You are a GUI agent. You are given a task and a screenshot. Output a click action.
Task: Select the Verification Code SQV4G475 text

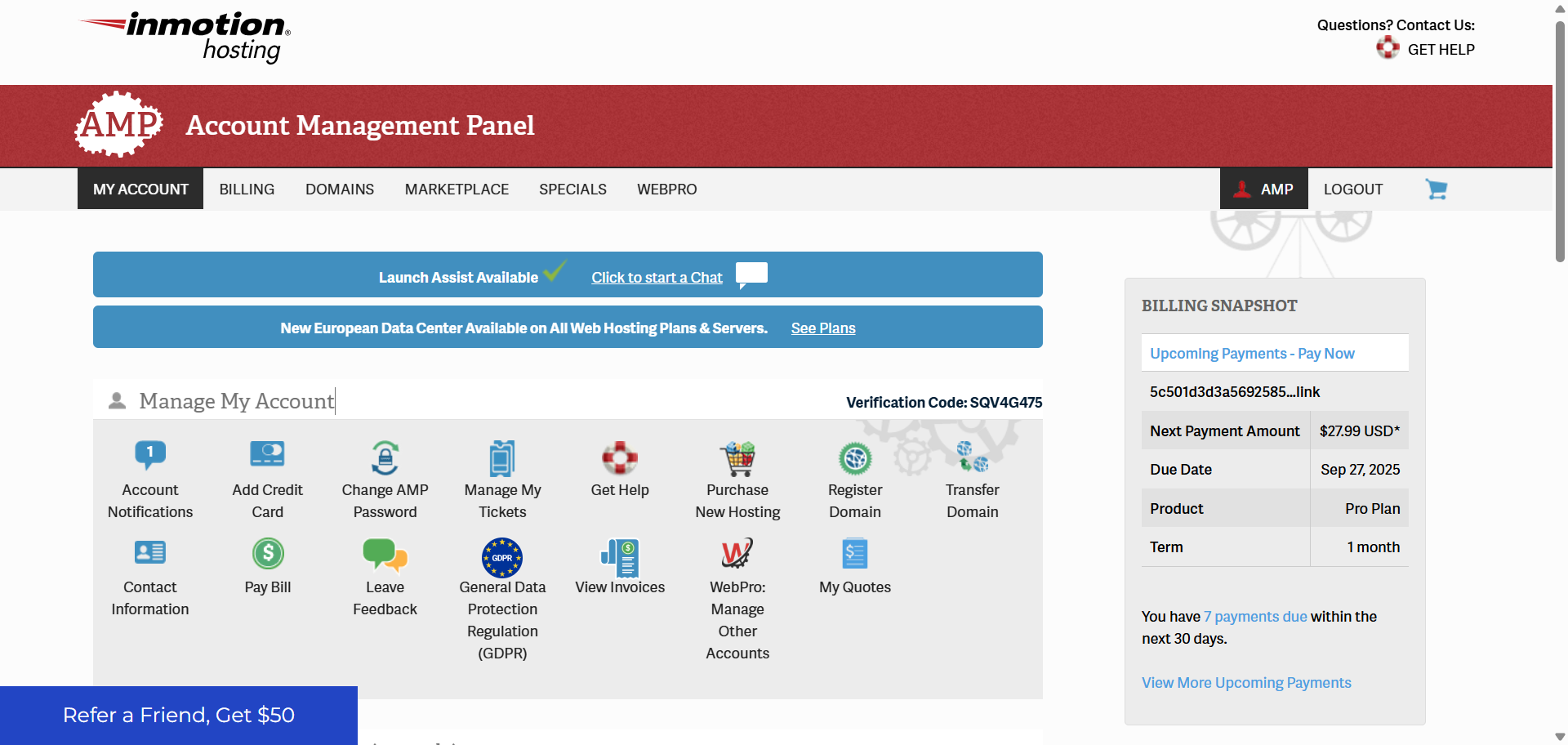tap(944, 403)
